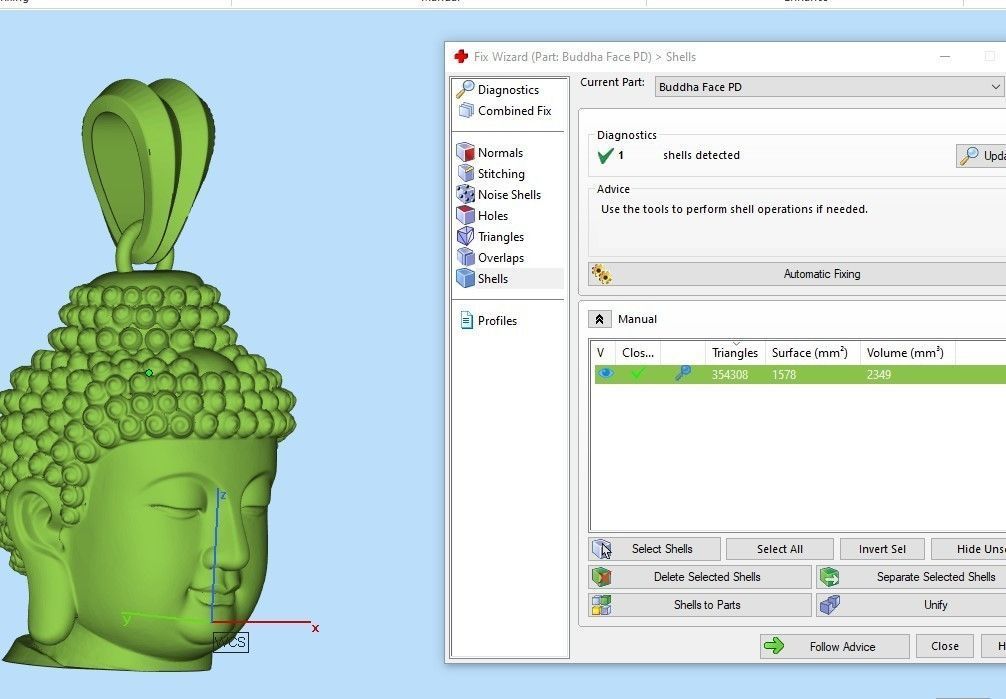This screenshot has height=699, width=1006.
Task: Collapse the Manual section
Action: click(599, 319)
